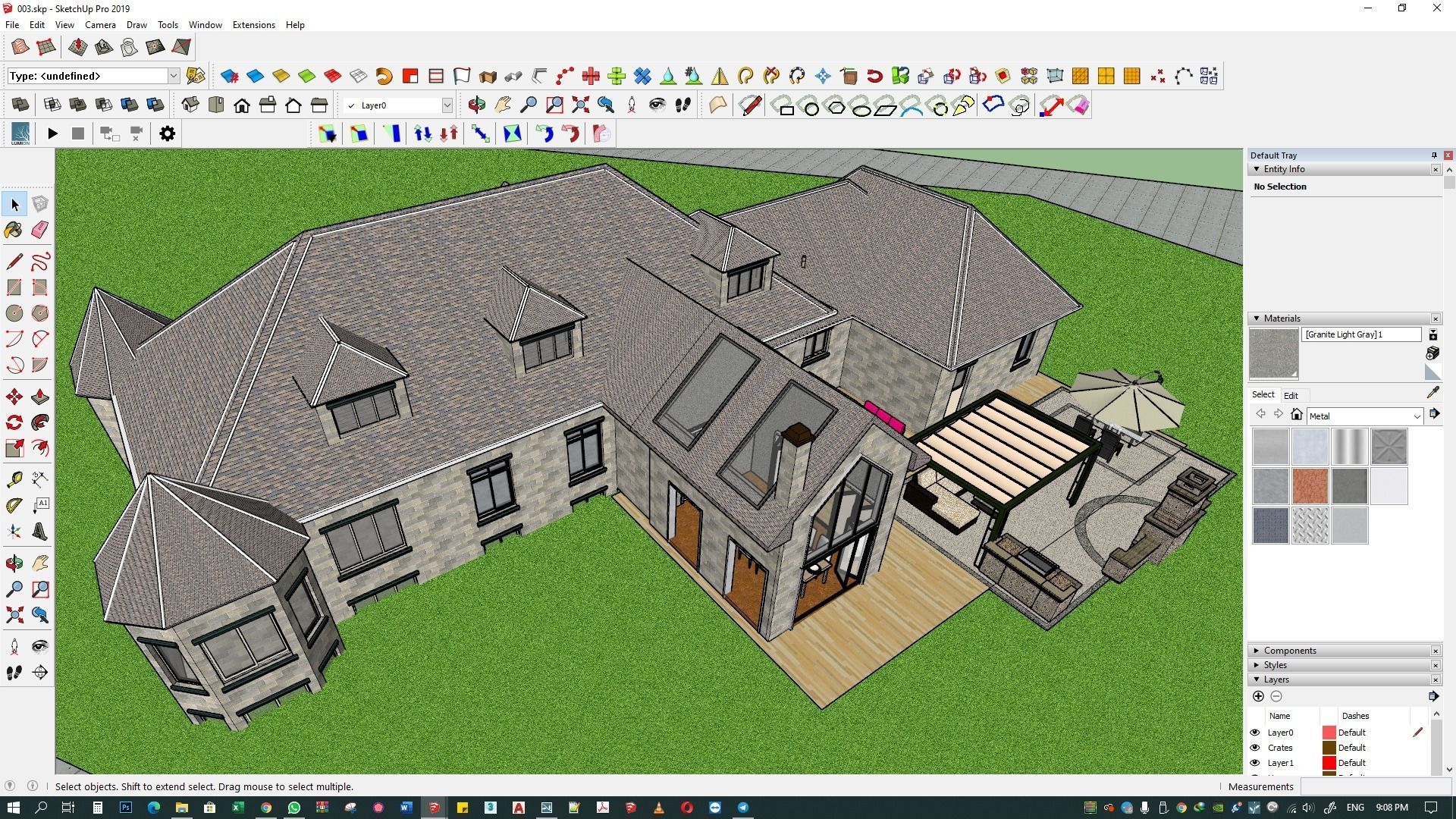The height and width of the screenshot is (819, 1456).
Task: Close the Styles panel
Action: [x=1436, y=665]
